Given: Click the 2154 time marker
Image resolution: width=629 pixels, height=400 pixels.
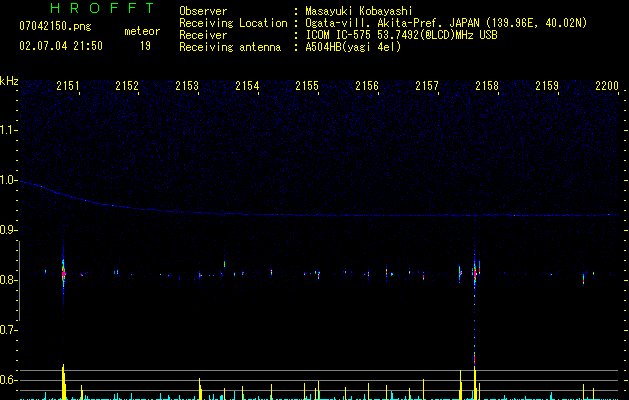Looking at the screenshot, I should (x=247, y=86).
